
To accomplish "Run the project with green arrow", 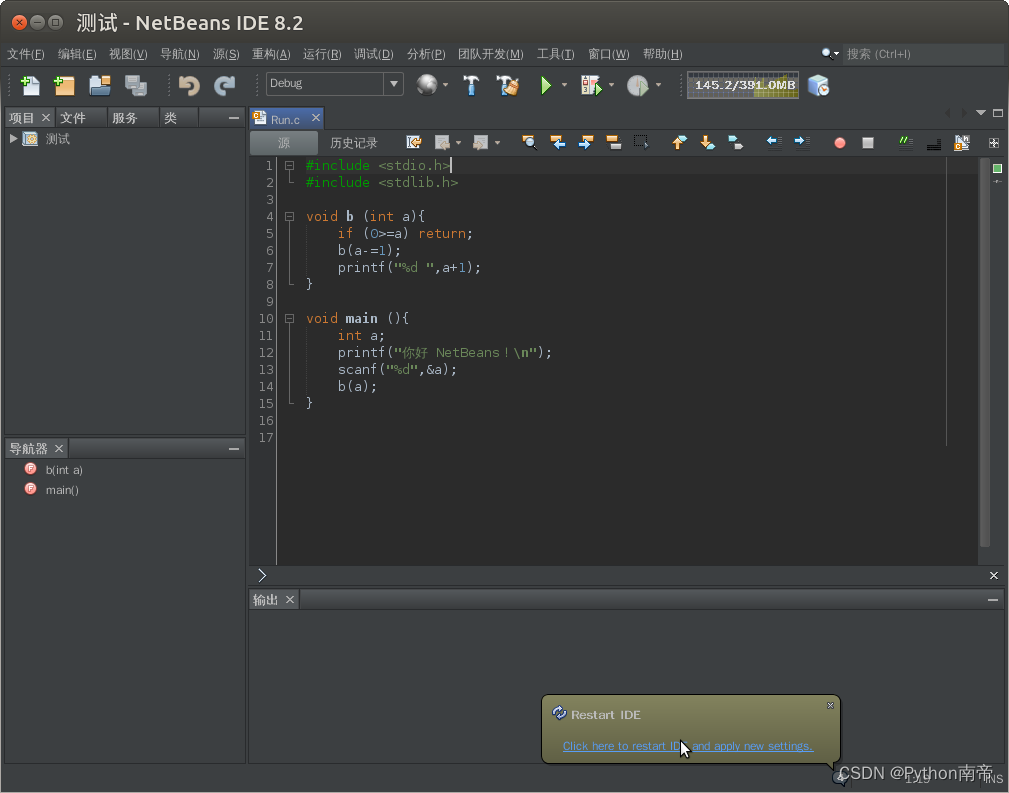I will click(546, 86).
